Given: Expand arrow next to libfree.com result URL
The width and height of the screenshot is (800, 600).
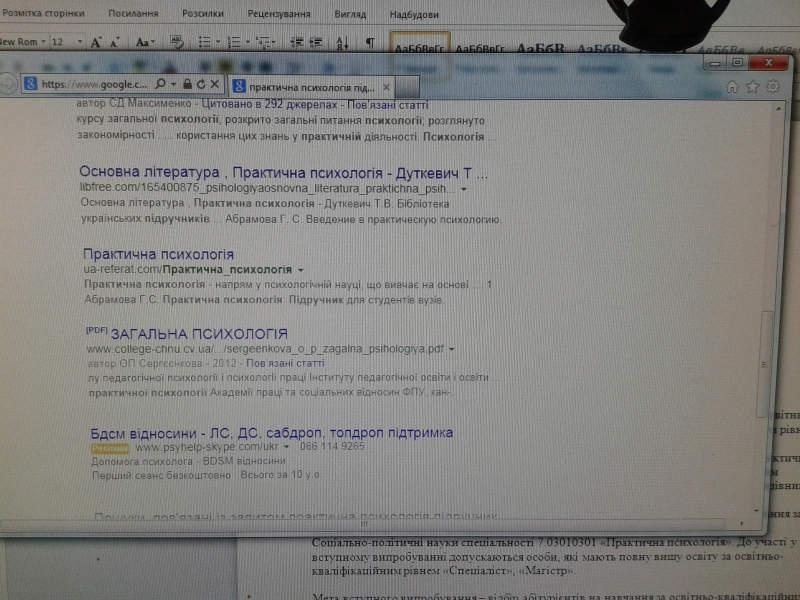Looking at the screenshot, I should click(x=464, y=188).
